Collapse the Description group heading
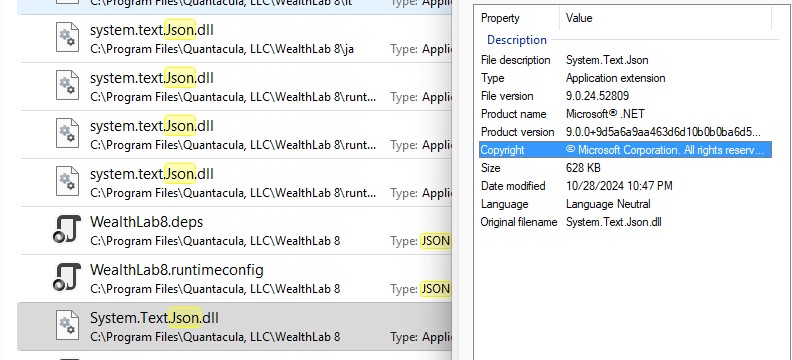Image resolution: width=792 pixels, height=360 pixels. tap(517, 40)
